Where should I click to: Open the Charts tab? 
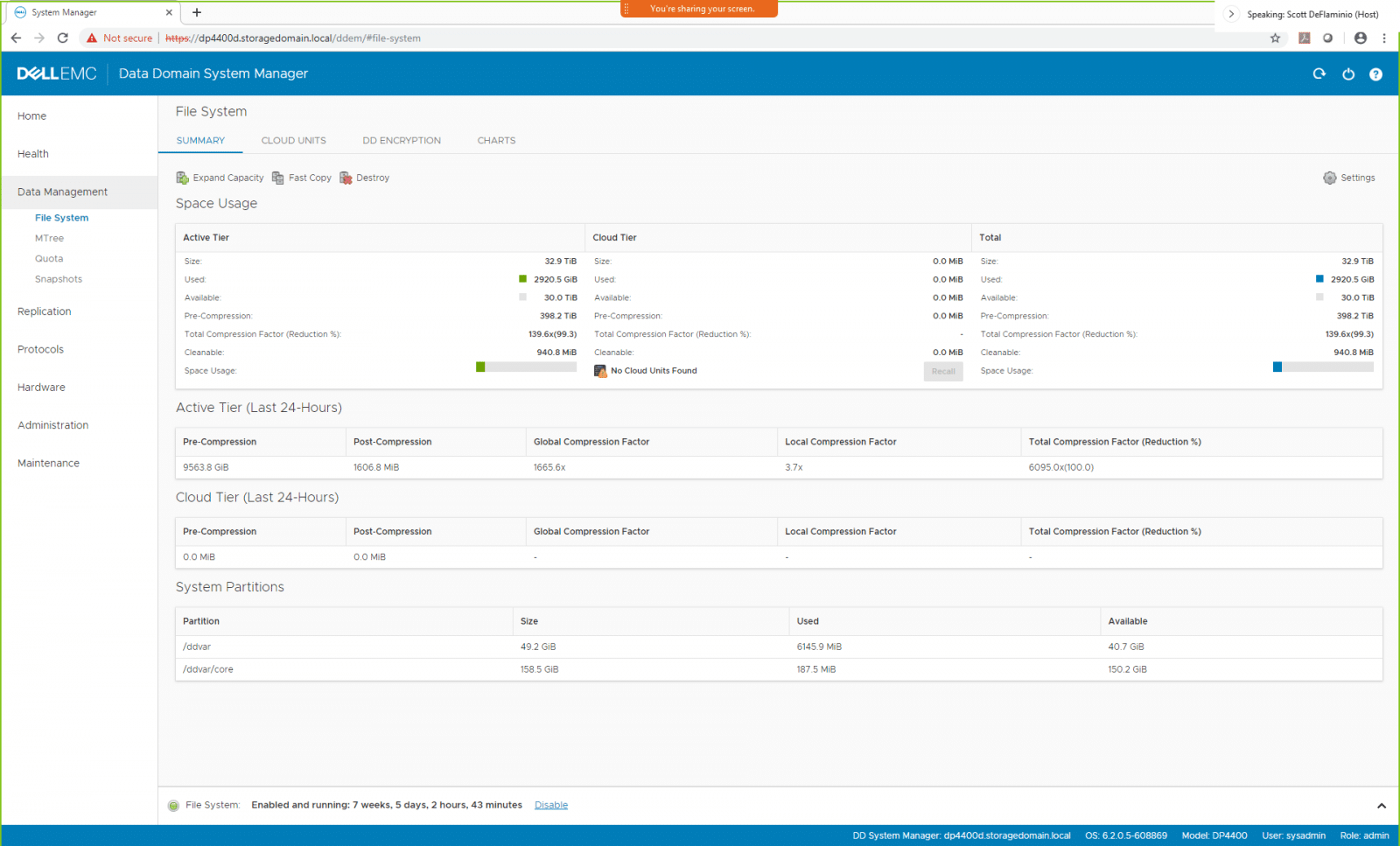coord(496,140)
